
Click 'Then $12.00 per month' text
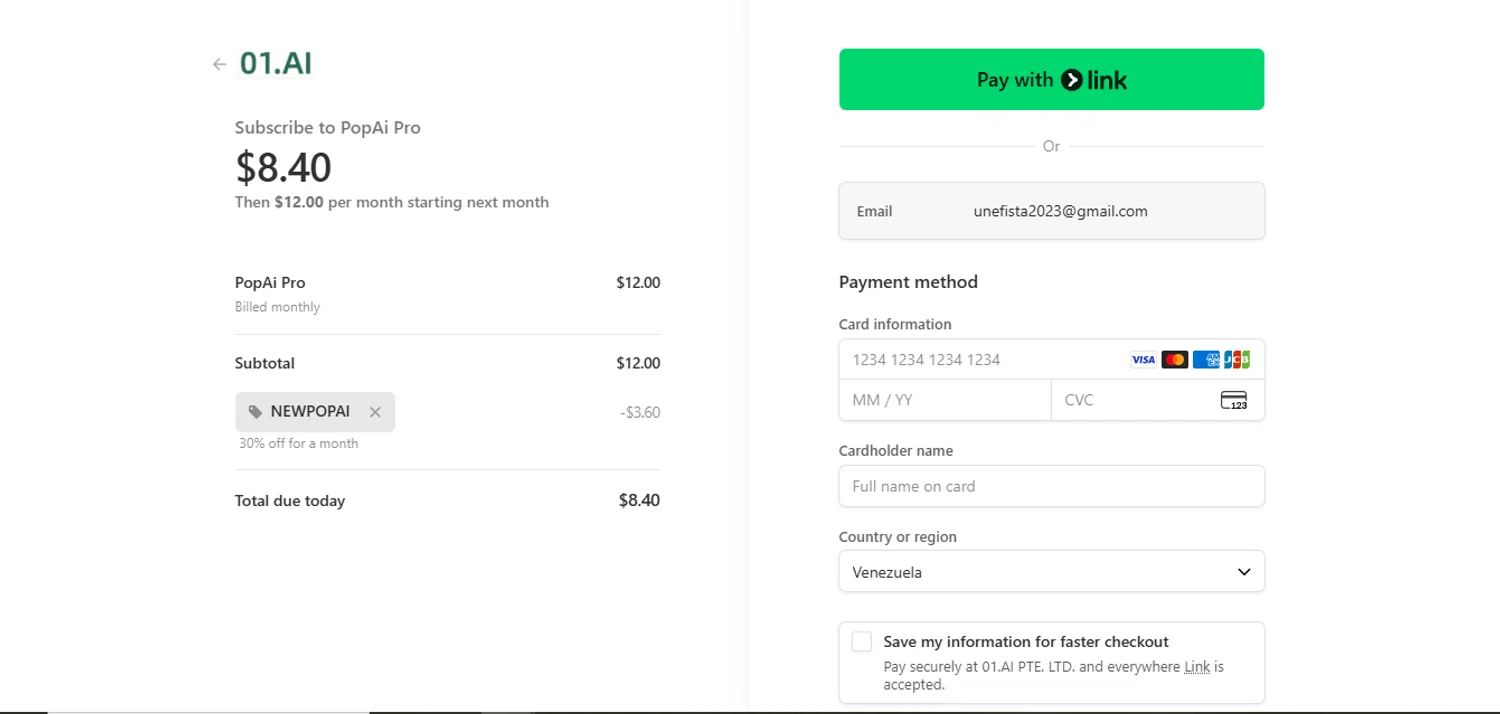(x=392, y=202)
